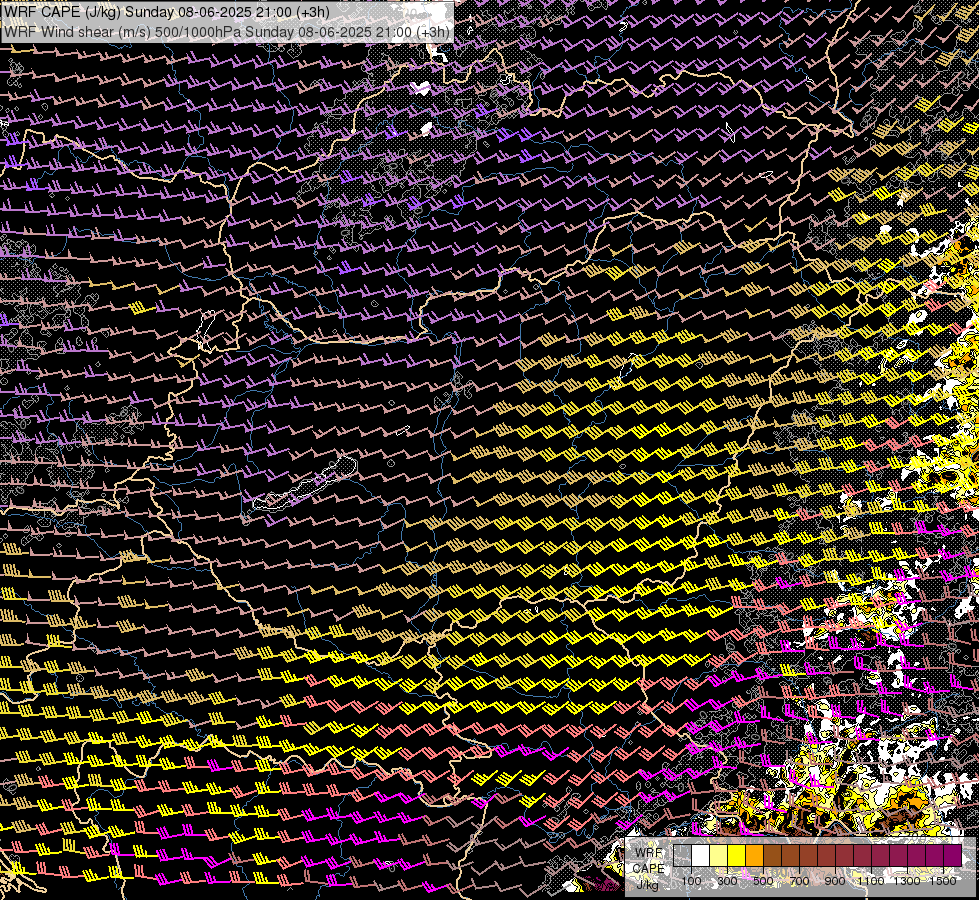This screenshot has width=979, height=900.
Task: Click the 500 legend value
Action: (763, 881)
